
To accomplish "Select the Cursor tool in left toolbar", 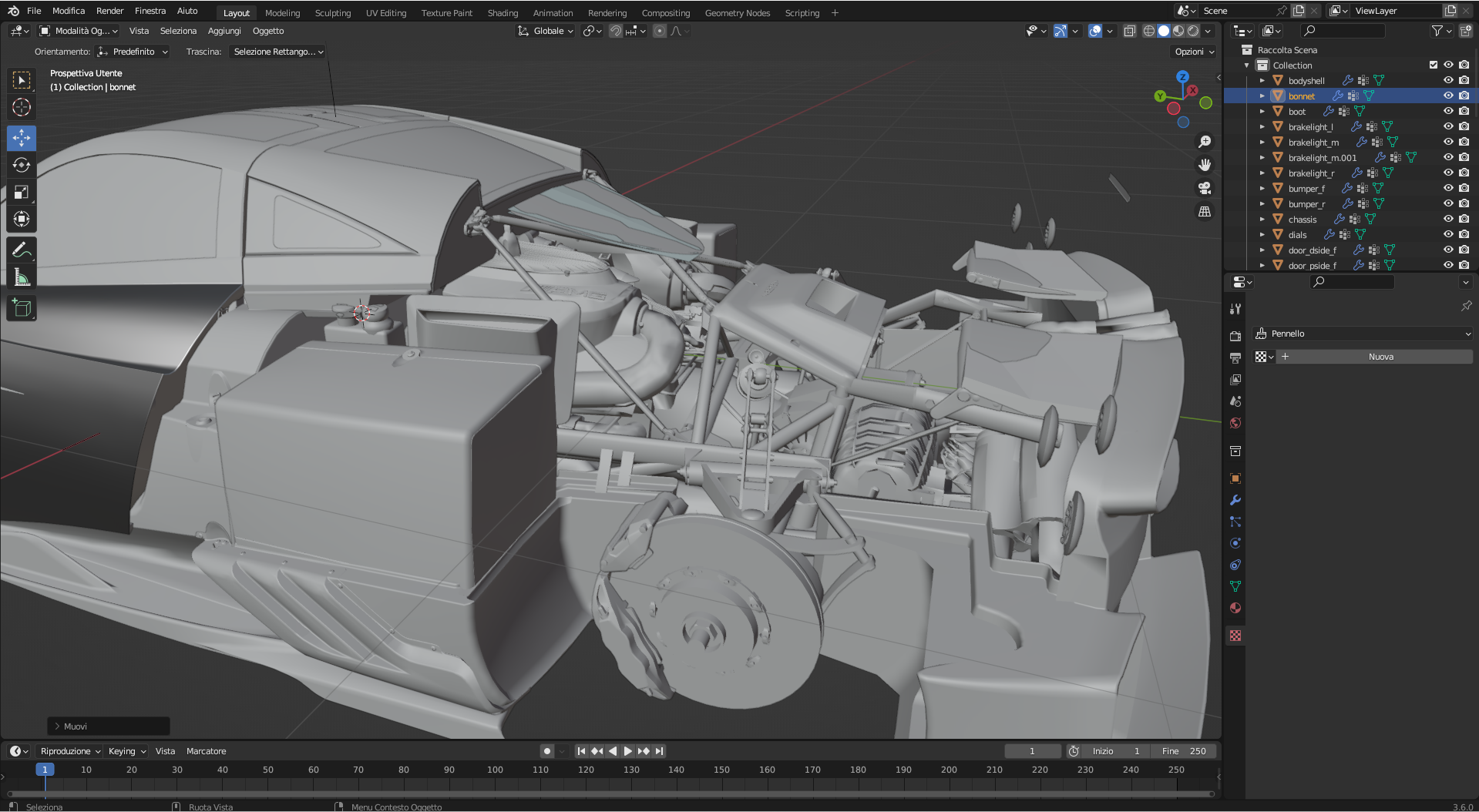I will click(x=22, y=108).
